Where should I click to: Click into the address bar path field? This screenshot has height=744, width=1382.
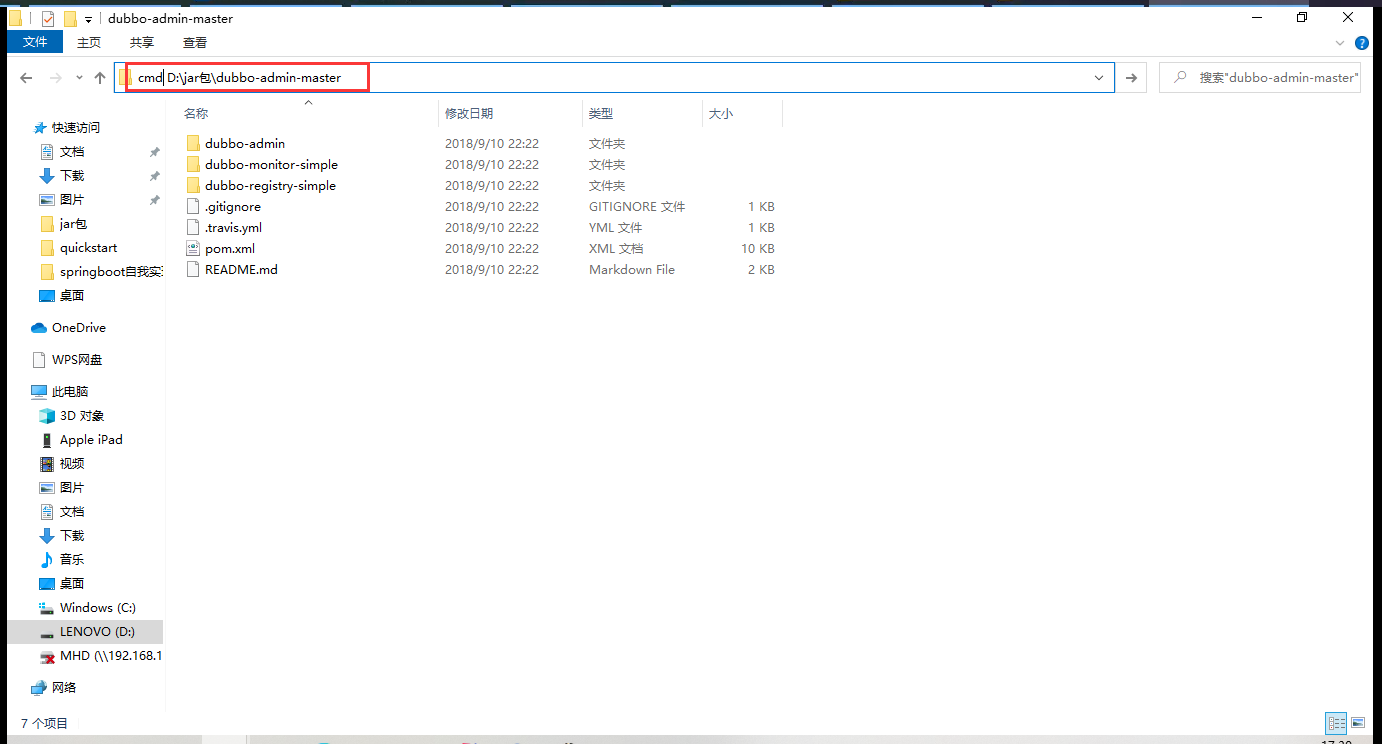coord(614,77)
